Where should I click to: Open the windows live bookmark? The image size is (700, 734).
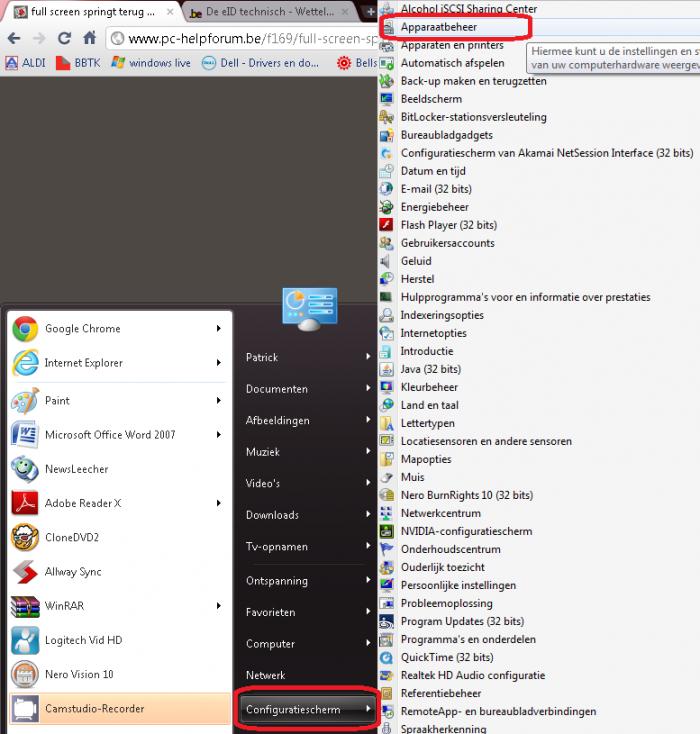[x=151, y=63]
